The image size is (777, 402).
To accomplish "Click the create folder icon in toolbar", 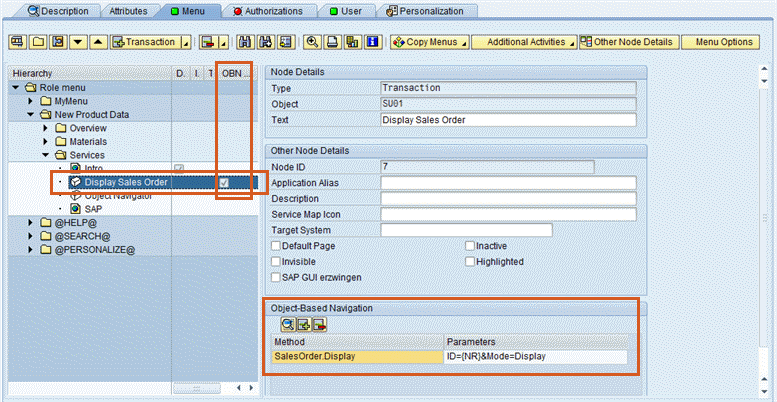I will [37, 43].
